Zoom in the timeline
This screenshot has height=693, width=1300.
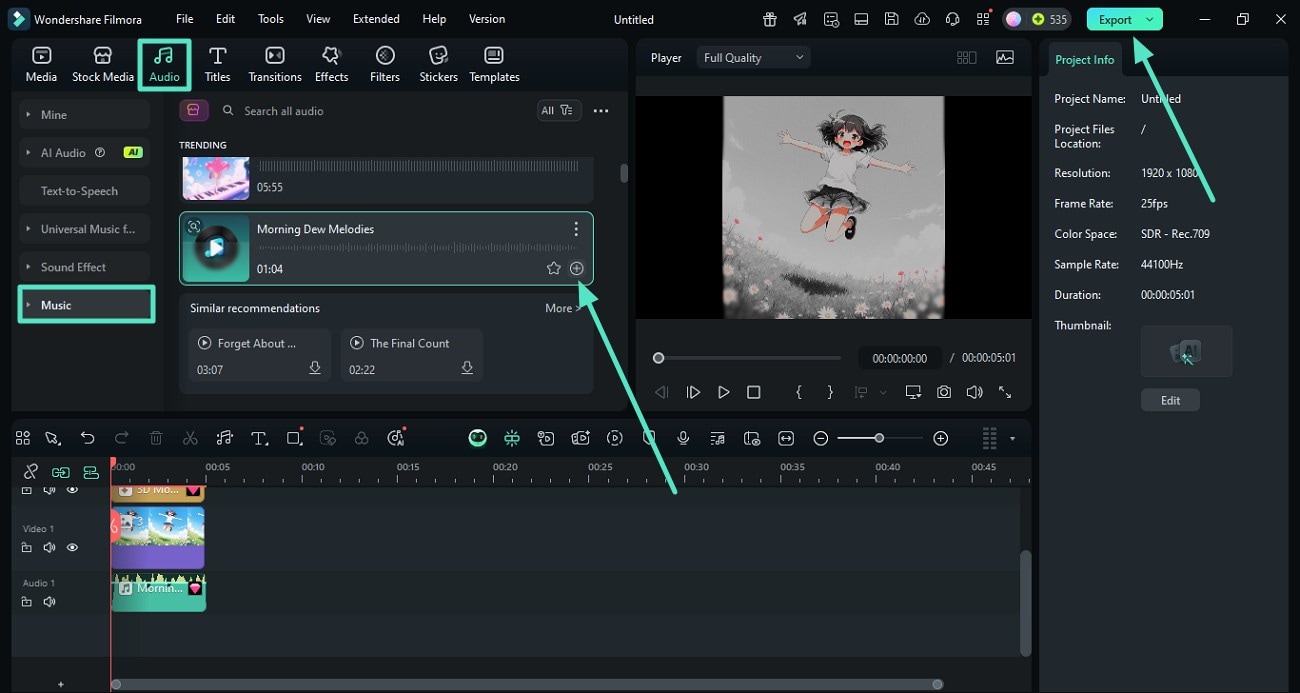click(x=940, y=438)
